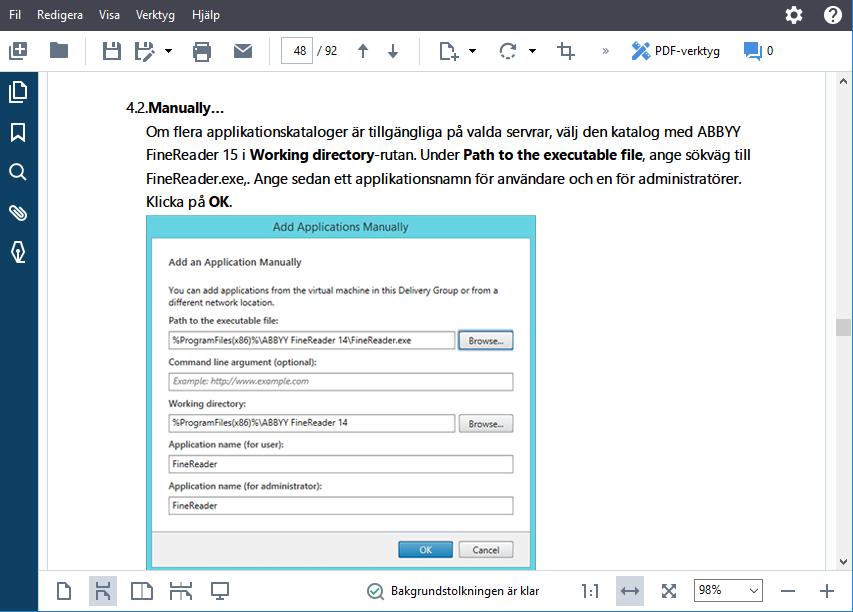Expand the Rotate dropdown arrow
The width and height of the screenshot is (853, 612).
533,51
